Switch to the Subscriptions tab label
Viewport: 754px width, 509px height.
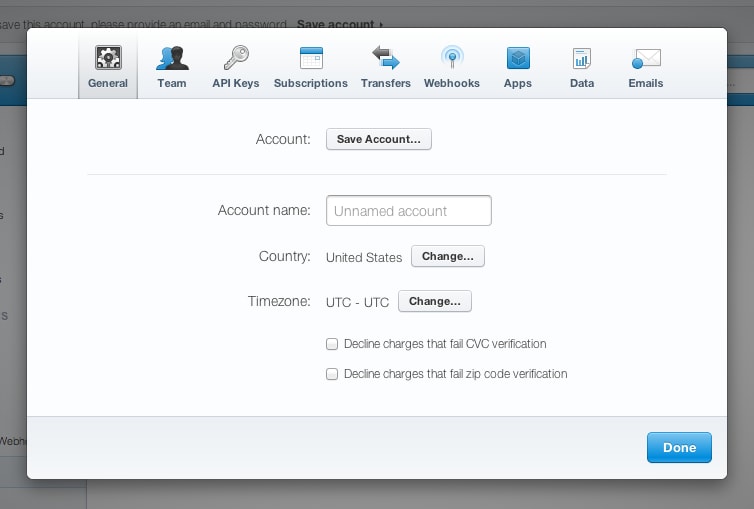tap(311, 83)
